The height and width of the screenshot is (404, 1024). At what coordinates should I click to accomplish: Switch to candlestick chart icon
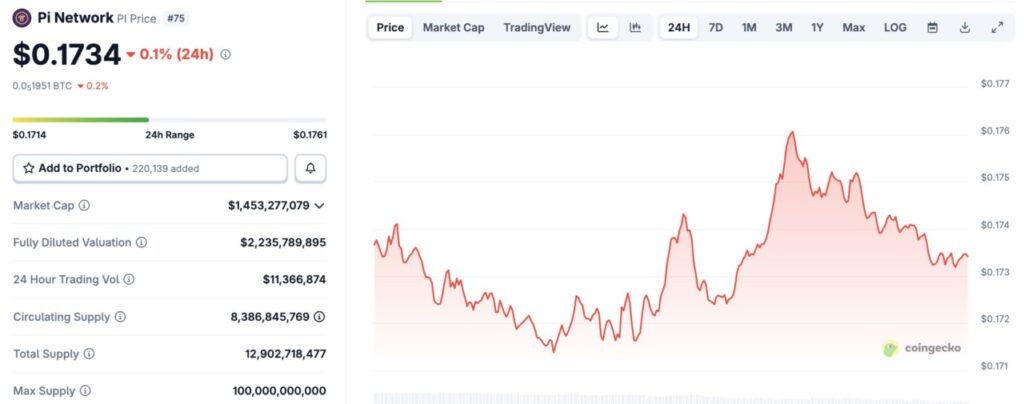[x=635, y=27]
